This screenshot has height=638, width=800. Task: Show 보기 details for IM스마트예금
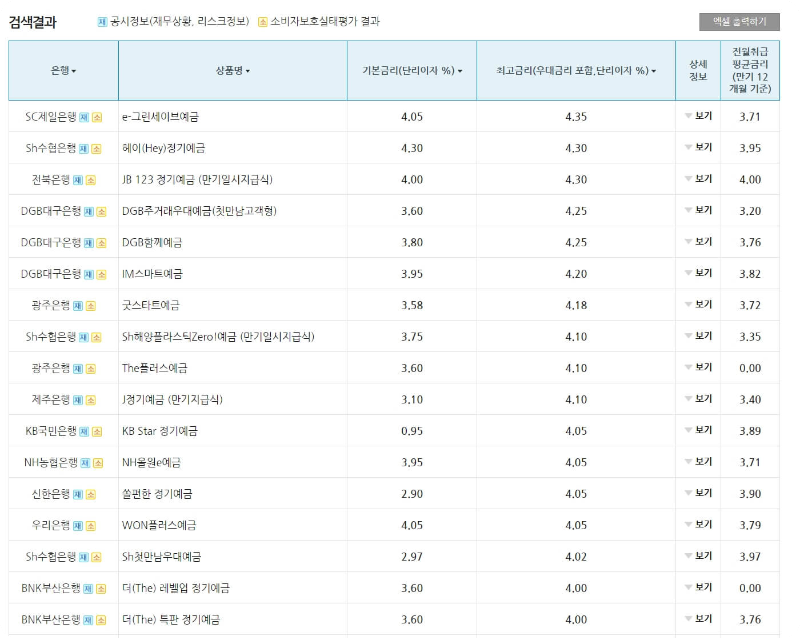coord(698,273)
